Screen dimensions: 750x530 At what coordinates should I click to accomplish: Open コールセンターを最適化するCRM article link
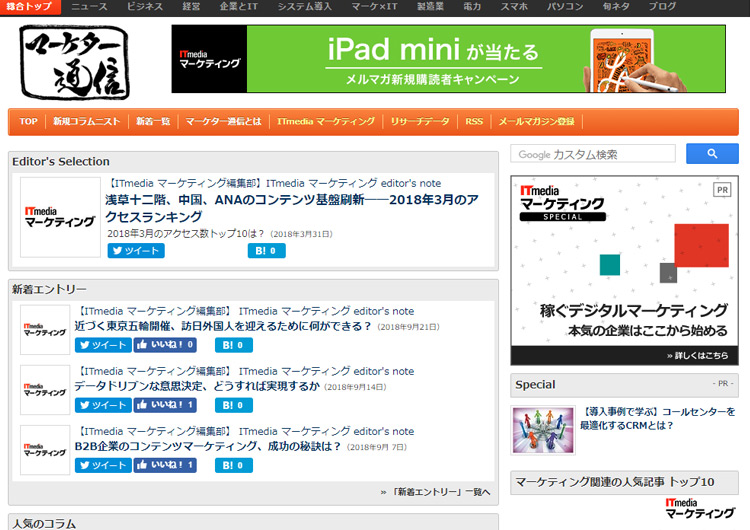[658, 419]
